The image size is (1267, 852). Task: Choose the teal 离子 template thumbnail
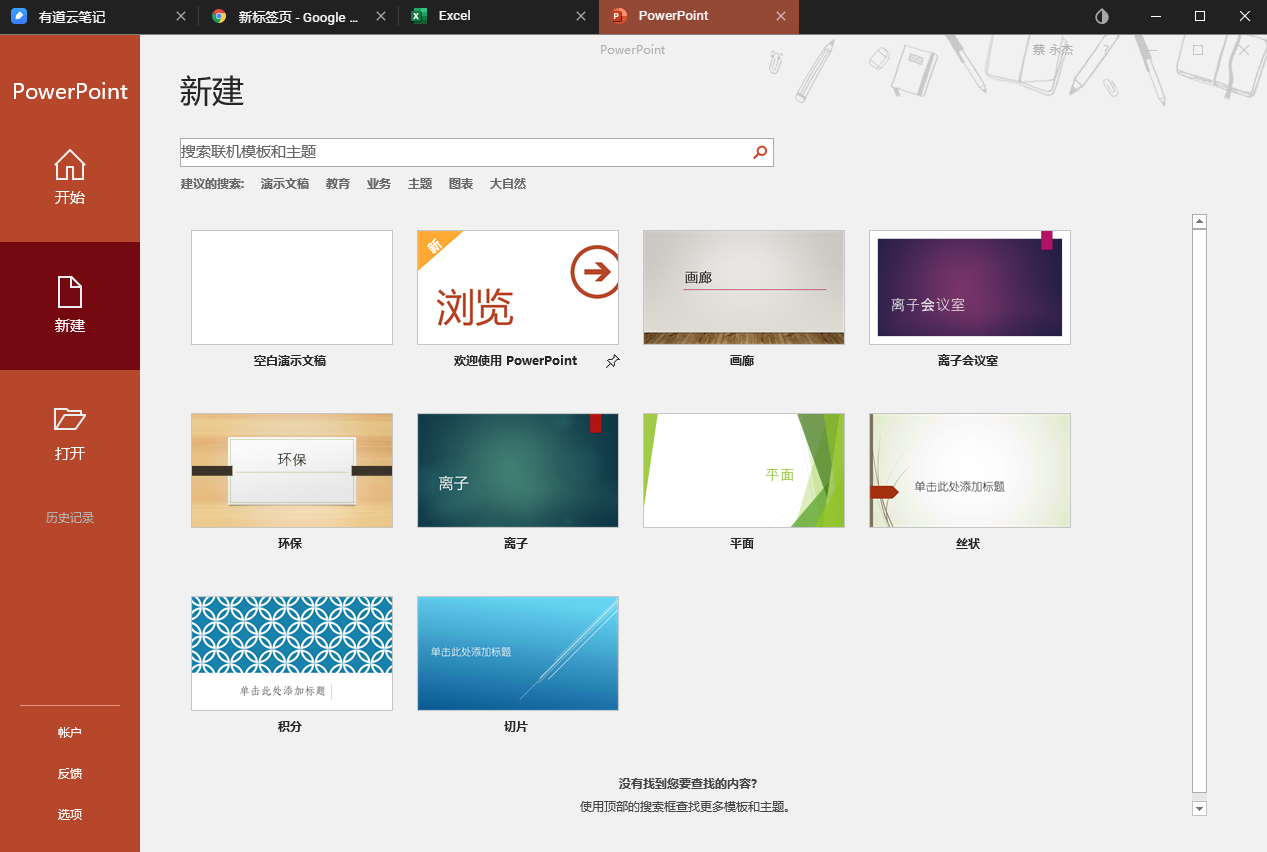518,471
